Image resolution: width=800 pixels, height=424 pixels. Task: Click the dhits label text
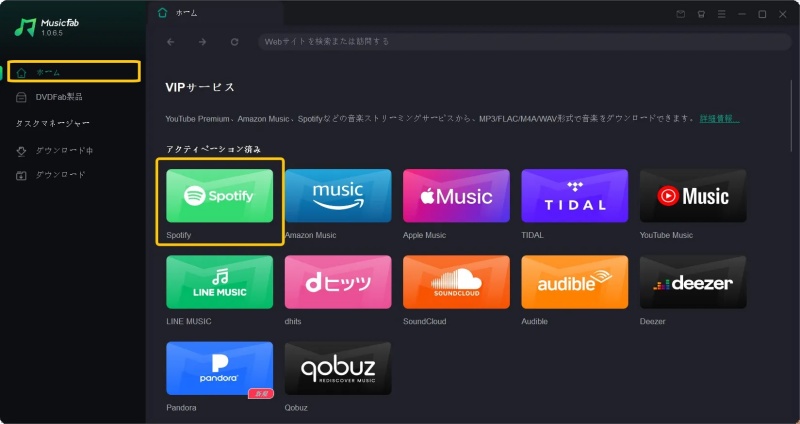[x=293, y=321]
